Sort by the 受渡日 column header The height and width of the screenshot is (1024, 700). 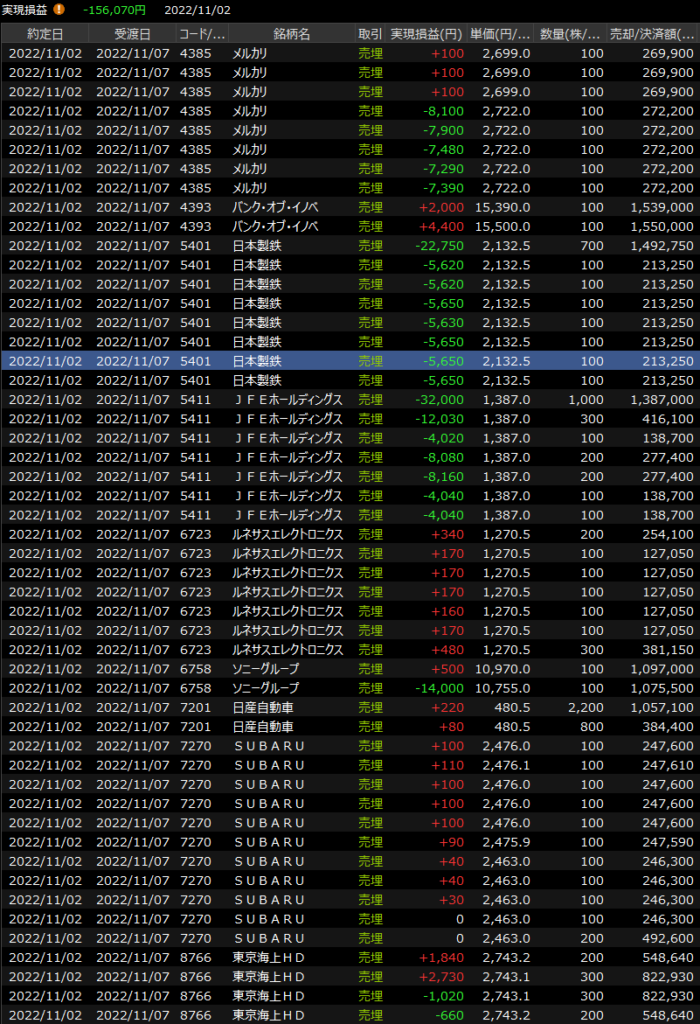coord(132,34)
